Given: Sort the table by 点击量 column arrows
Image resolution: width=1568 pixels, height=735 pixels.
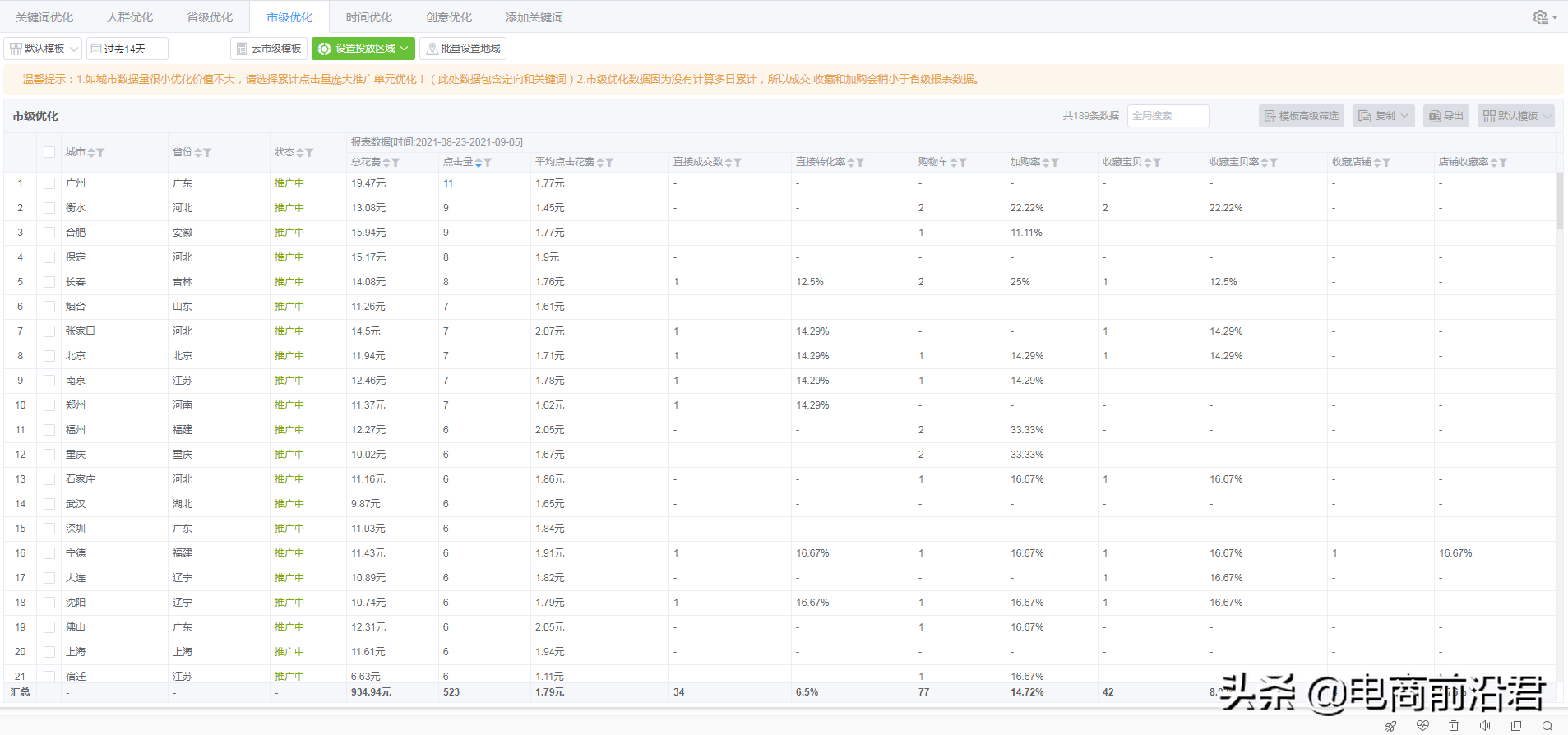Looking at the screenshot, I should [479, 163].
